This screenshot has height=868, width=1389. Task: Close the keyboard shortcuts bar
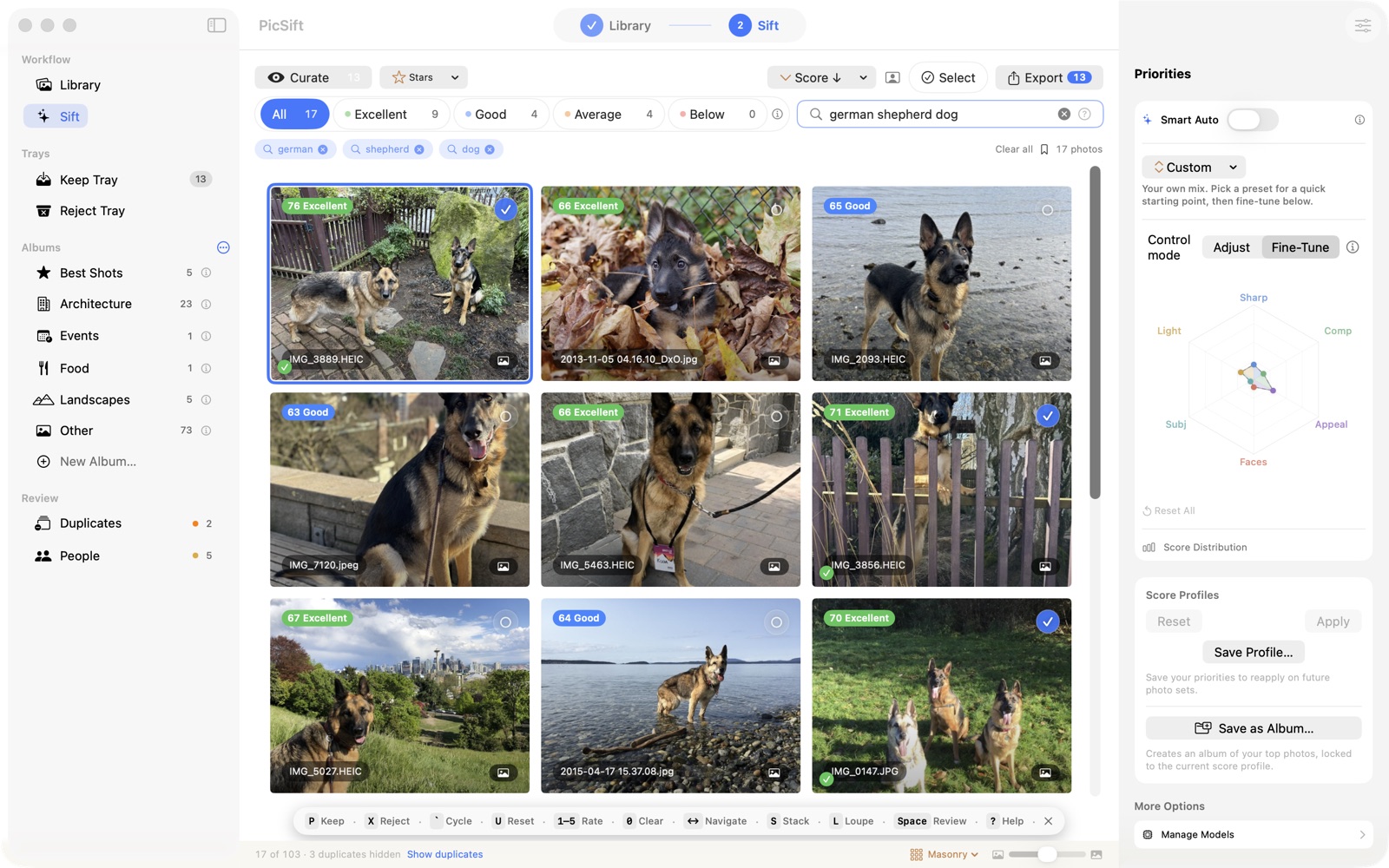click(x=1048, y=821)
